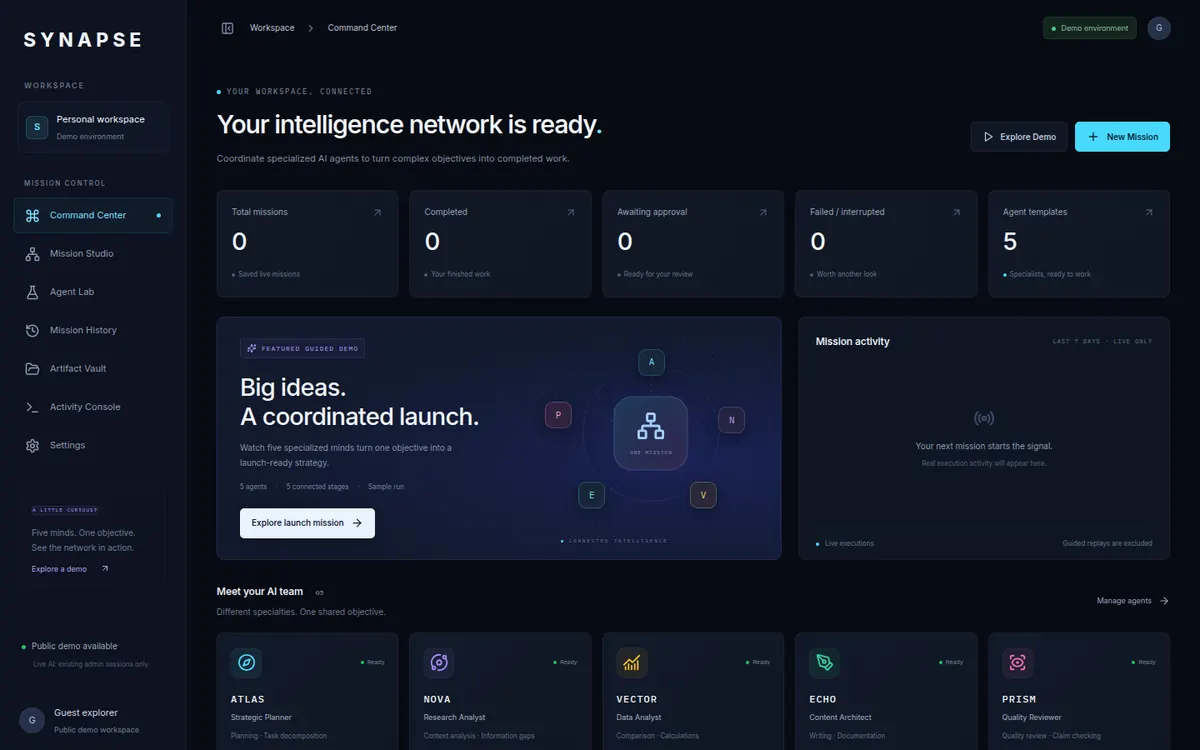
Task: Click the ECHO pen icon
Action: click(x=825, y=662)
